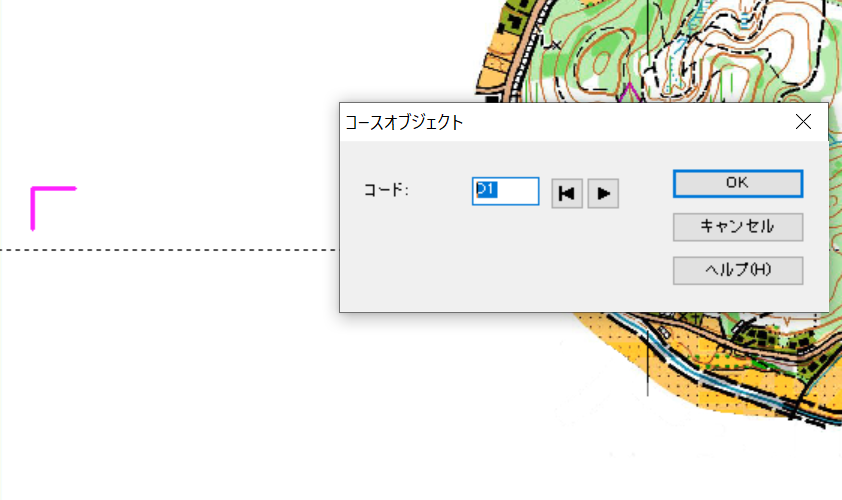842x500 pixels.
Task: Select the purple start triangle on the map
Action: (629, 93)
